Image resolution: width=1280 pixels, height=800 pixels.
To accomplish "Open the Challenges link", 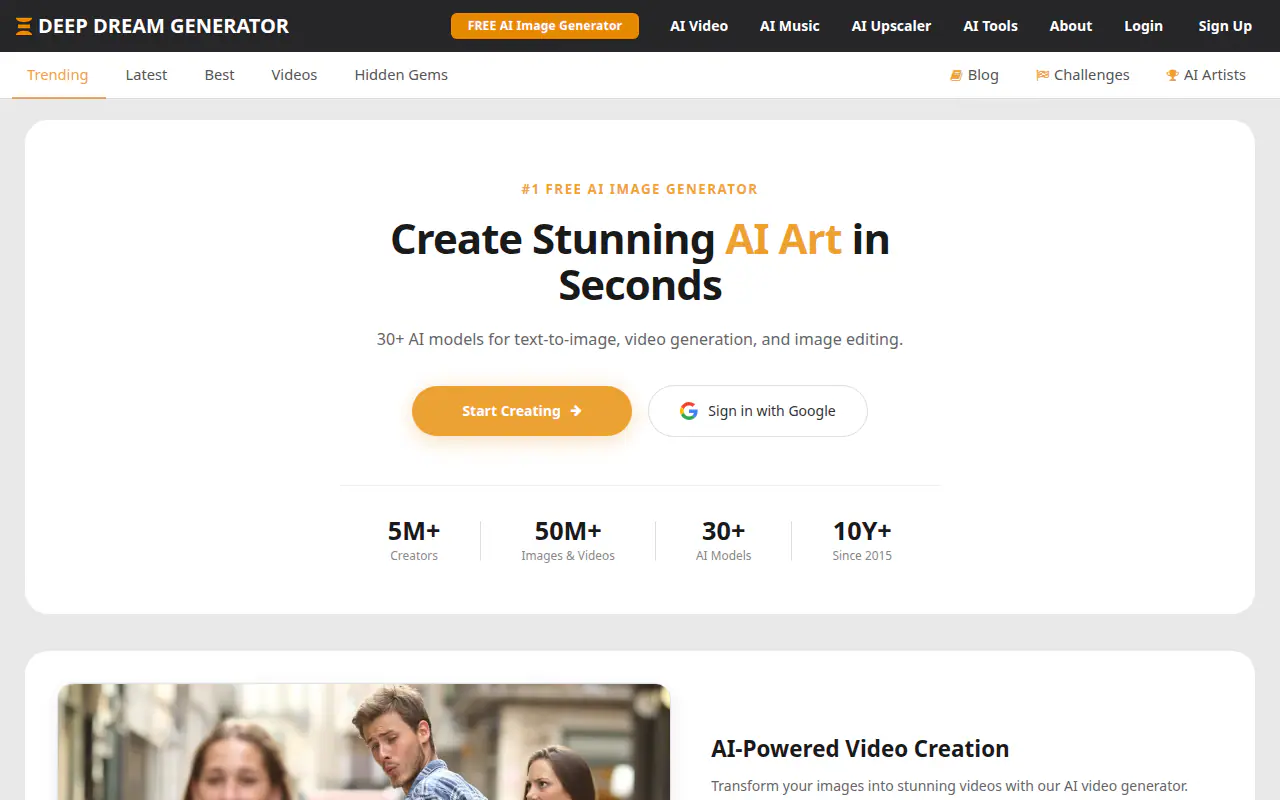I will (1083, 75).
